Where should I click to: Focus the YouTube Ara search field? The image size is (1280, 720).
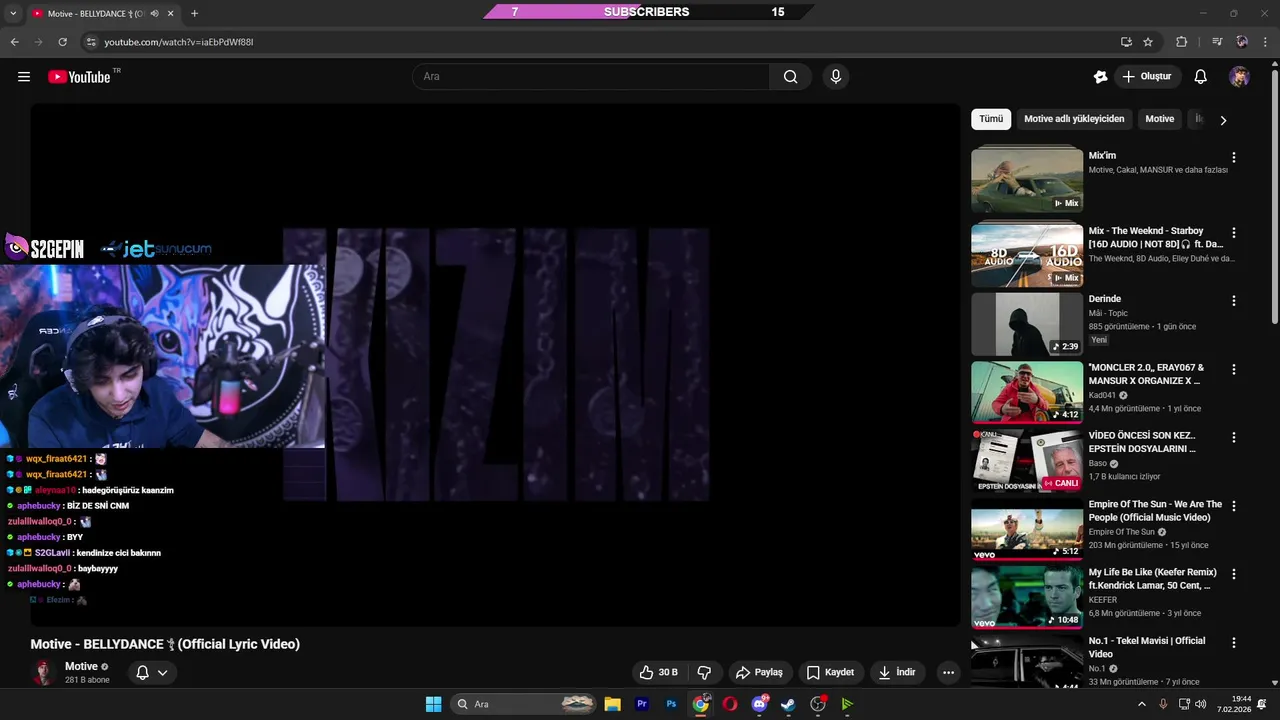(591, 77)
